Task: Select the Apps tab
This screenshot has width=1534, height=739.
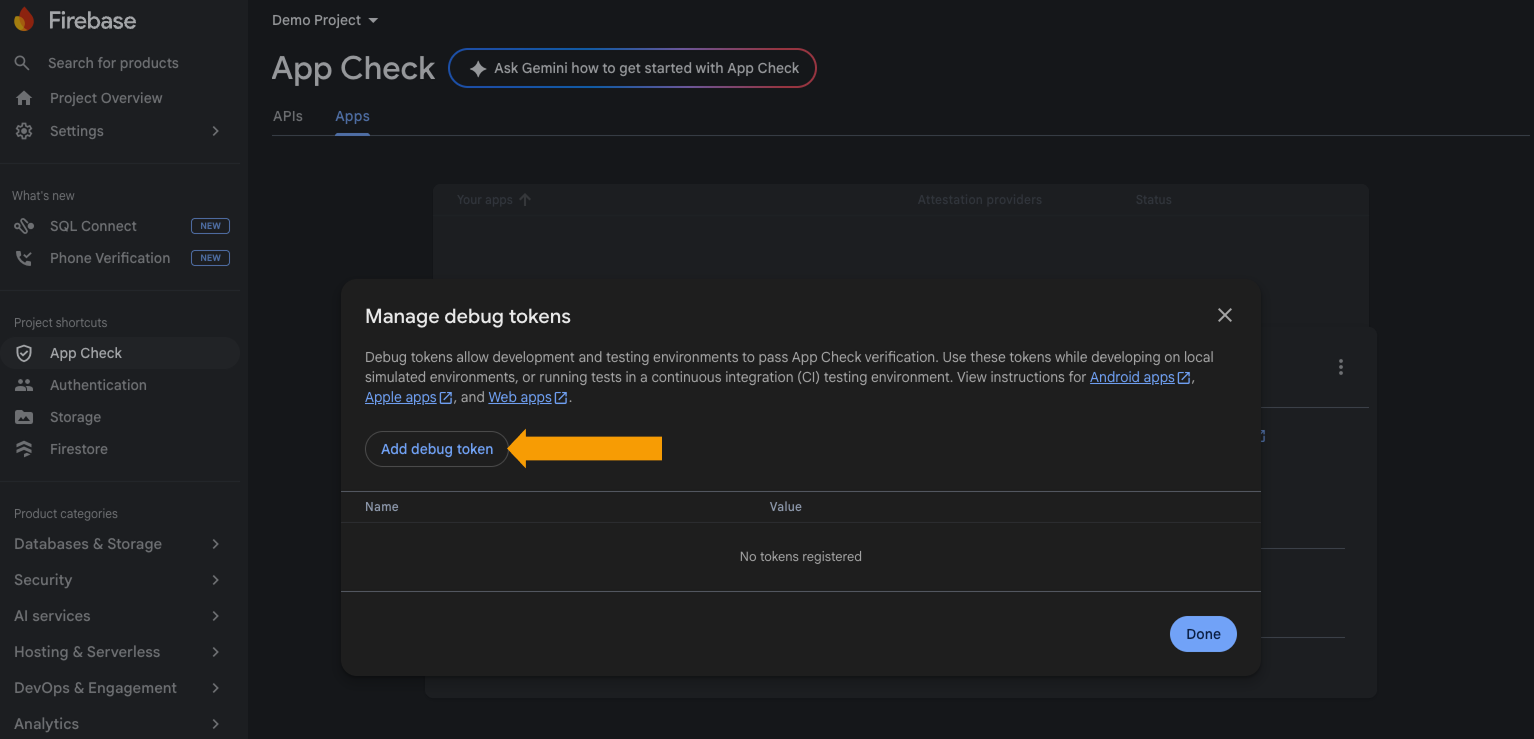Action: (x=352, y=116)
